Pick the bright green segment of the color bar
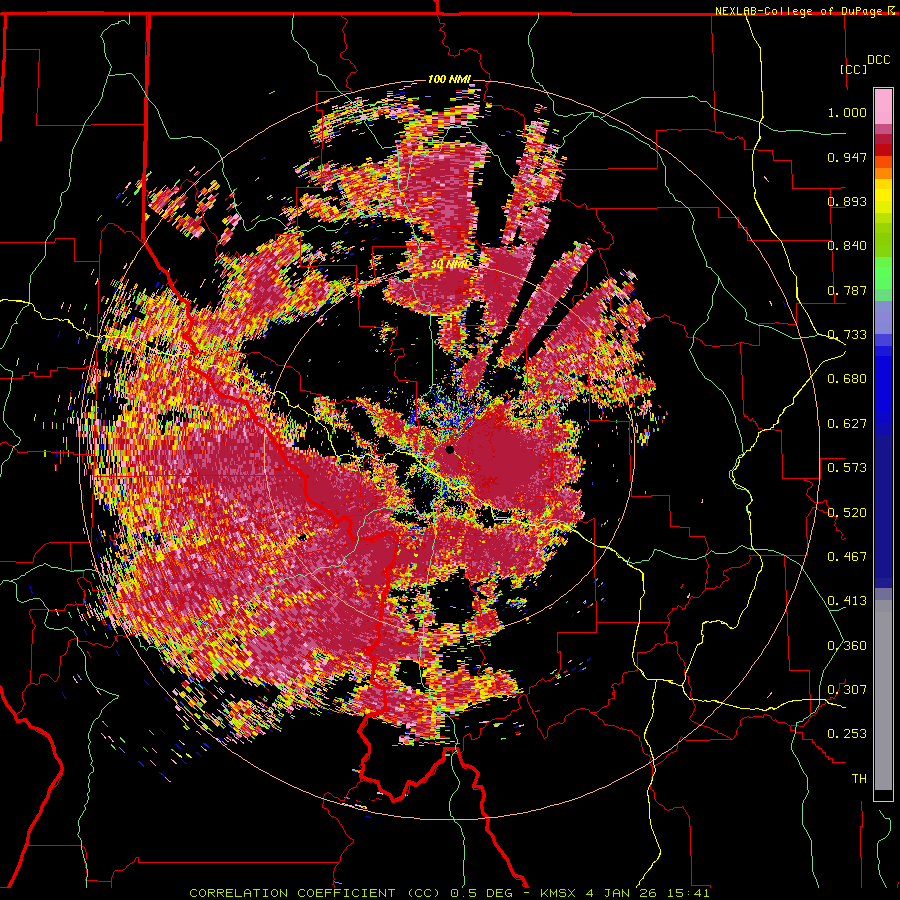900x900 pixels. coord(883,273)
